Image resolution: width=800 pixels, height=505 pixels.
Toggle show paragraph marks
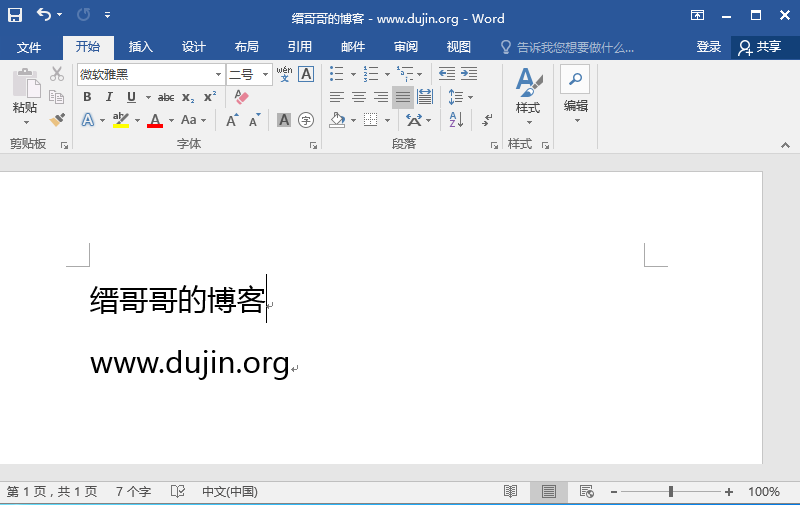click(x=487, y=120)
